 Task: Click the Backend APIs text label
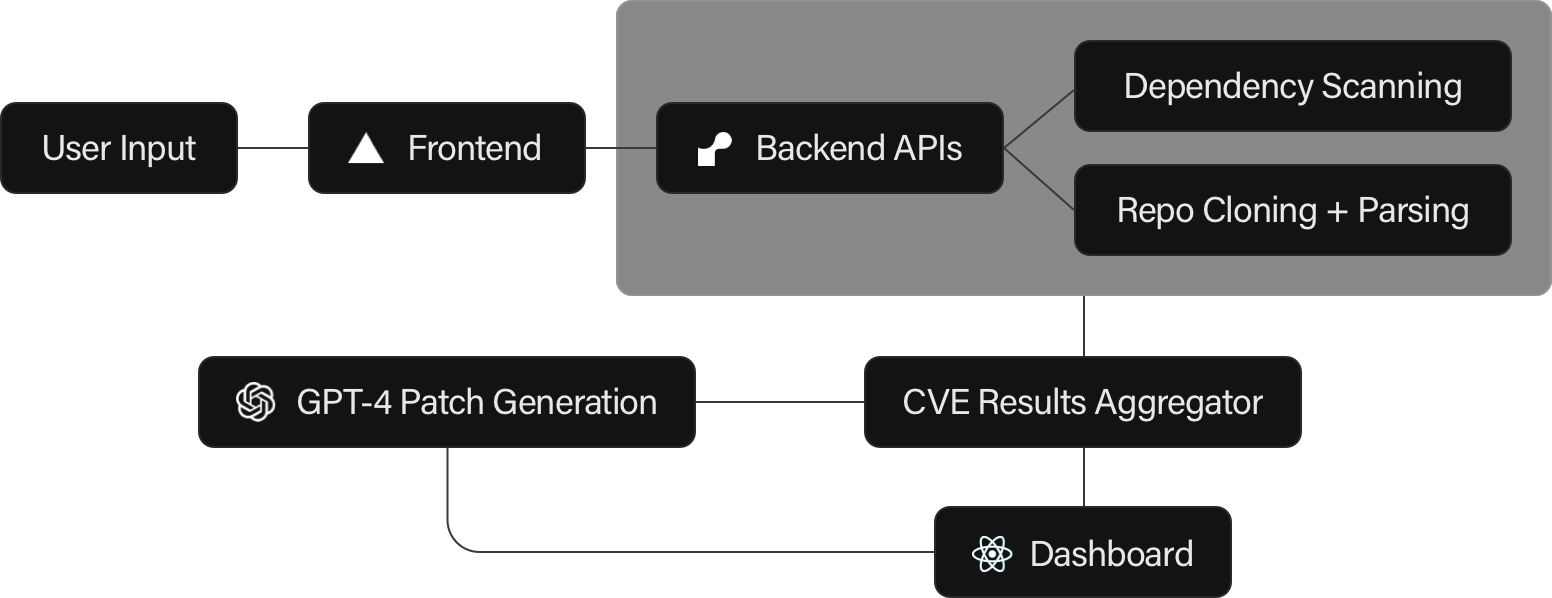[x=858, y=149]
